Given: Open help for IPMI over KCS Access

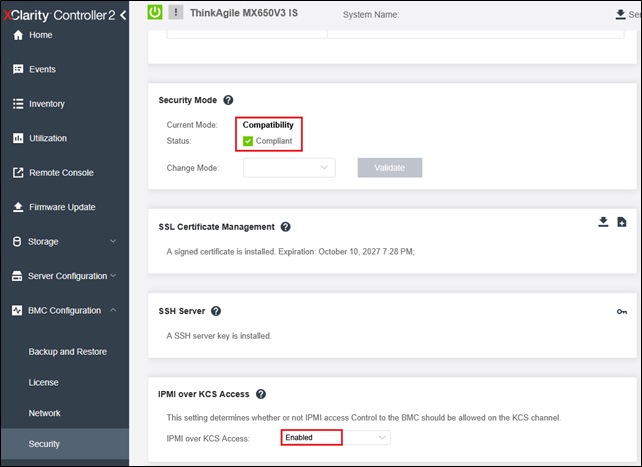Looking at the screenshot, I should 261,394.
